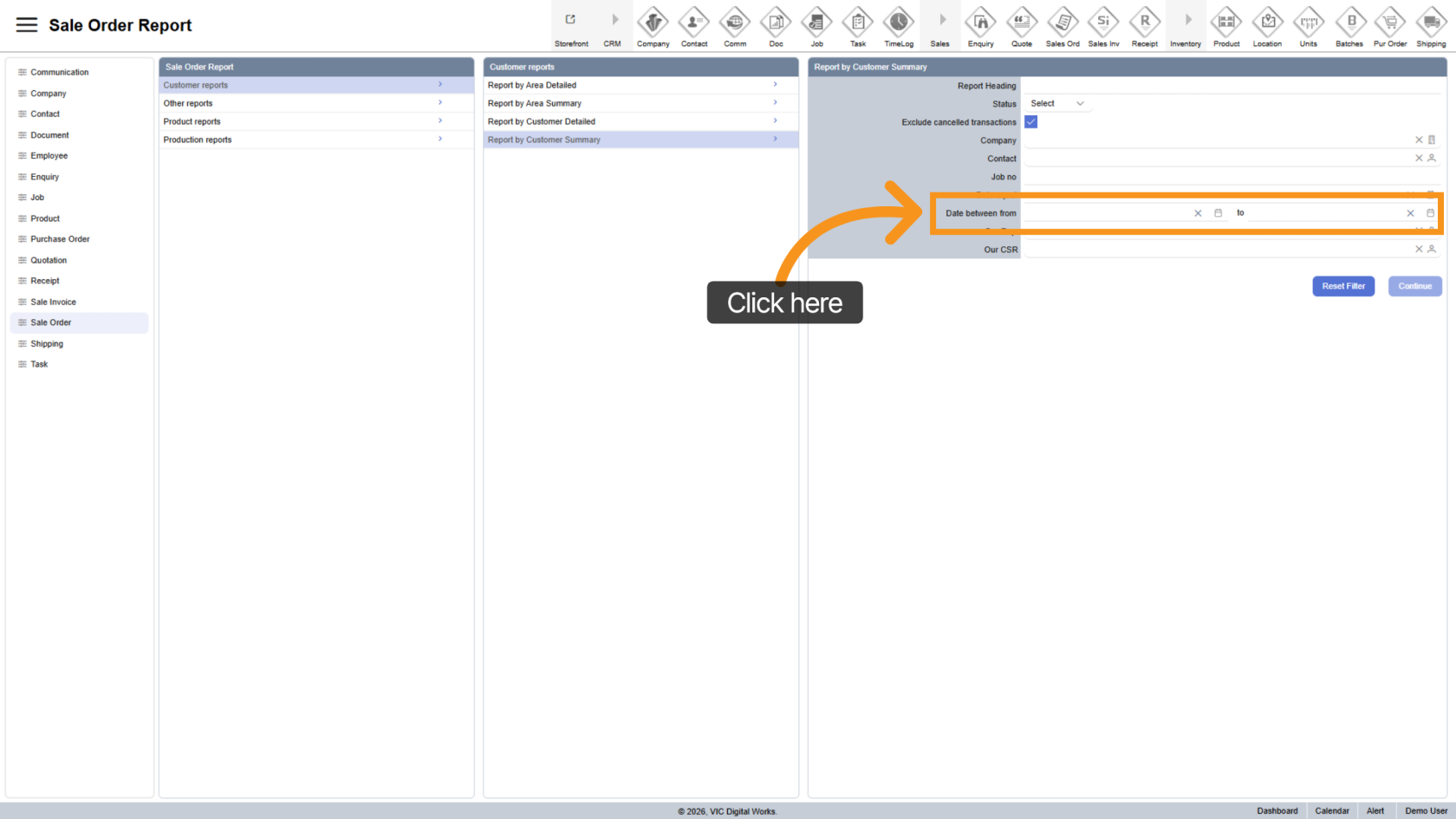Click the Pur Order cart icon
Viewport: 1456px width, 819px height.
(1390, 22)
